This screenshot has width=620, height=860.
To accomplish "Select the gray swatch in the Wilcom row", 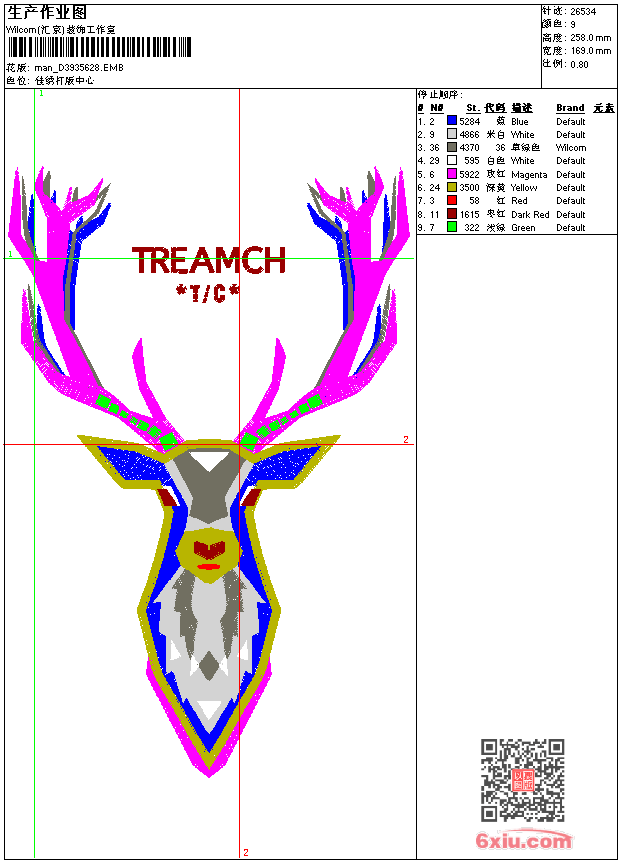I will click(452, 147).
